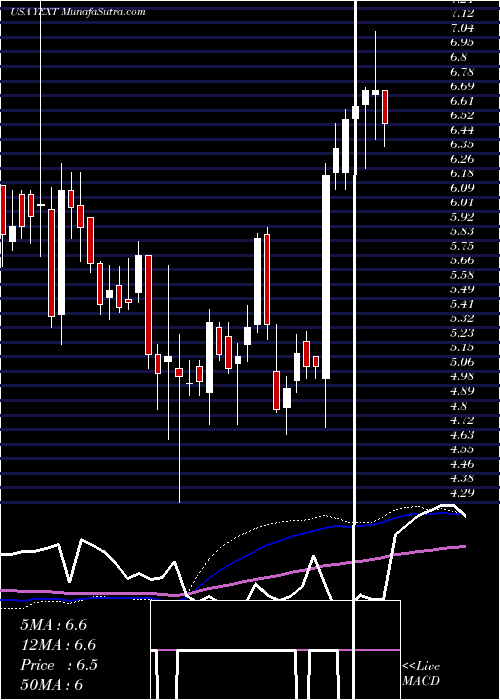Click the 'Price : 6.5' label
500x700 pixels.
[59, 665]
